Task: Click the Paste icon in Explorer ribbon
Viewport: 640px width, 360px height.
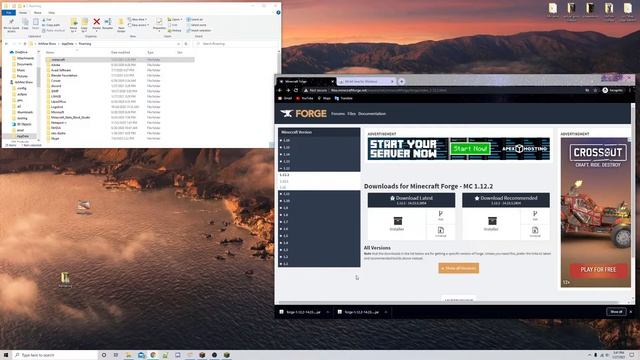Action: 36,22
